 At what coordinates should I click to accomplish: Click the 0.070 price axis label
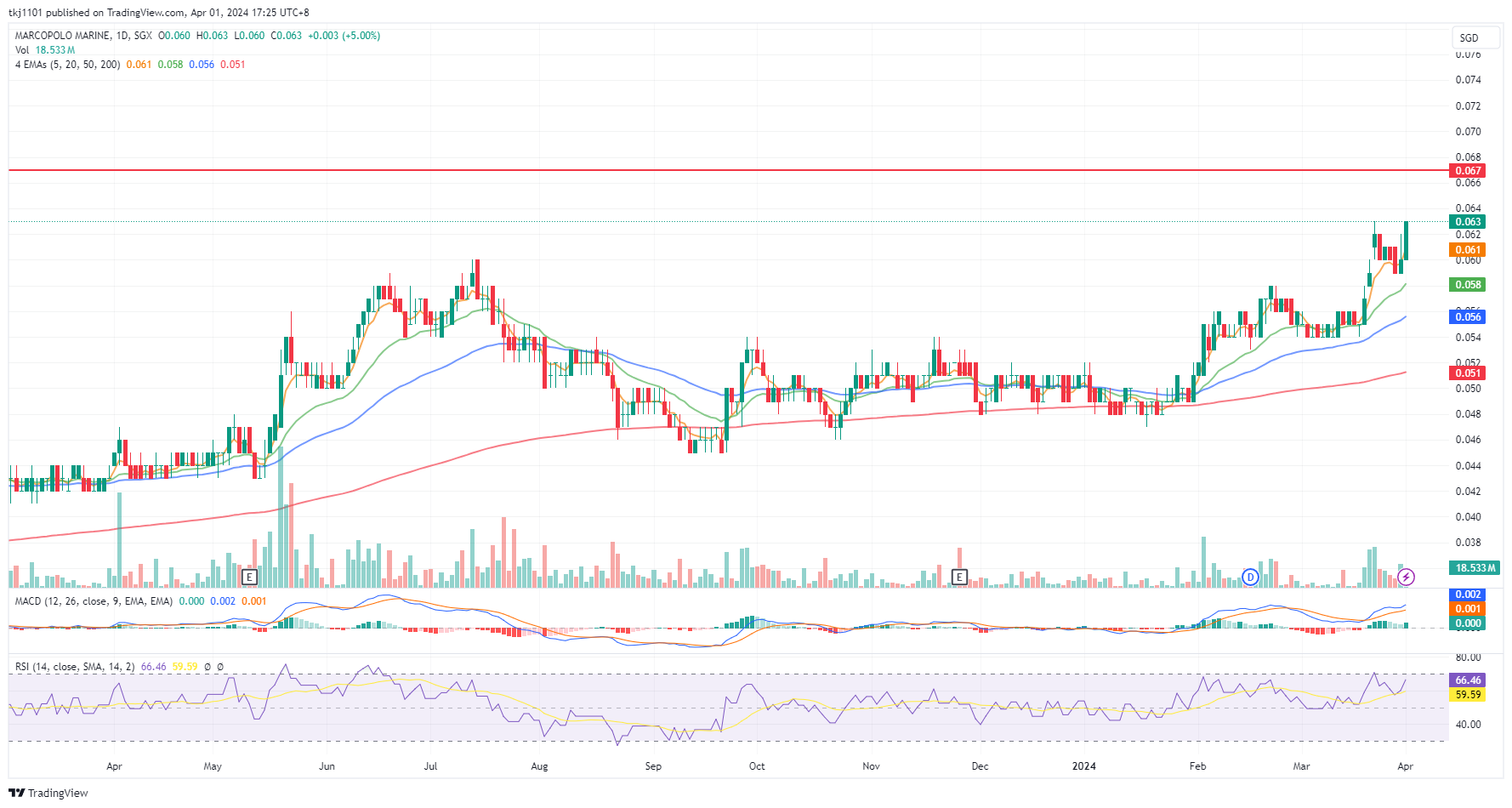pos(1468,132)
